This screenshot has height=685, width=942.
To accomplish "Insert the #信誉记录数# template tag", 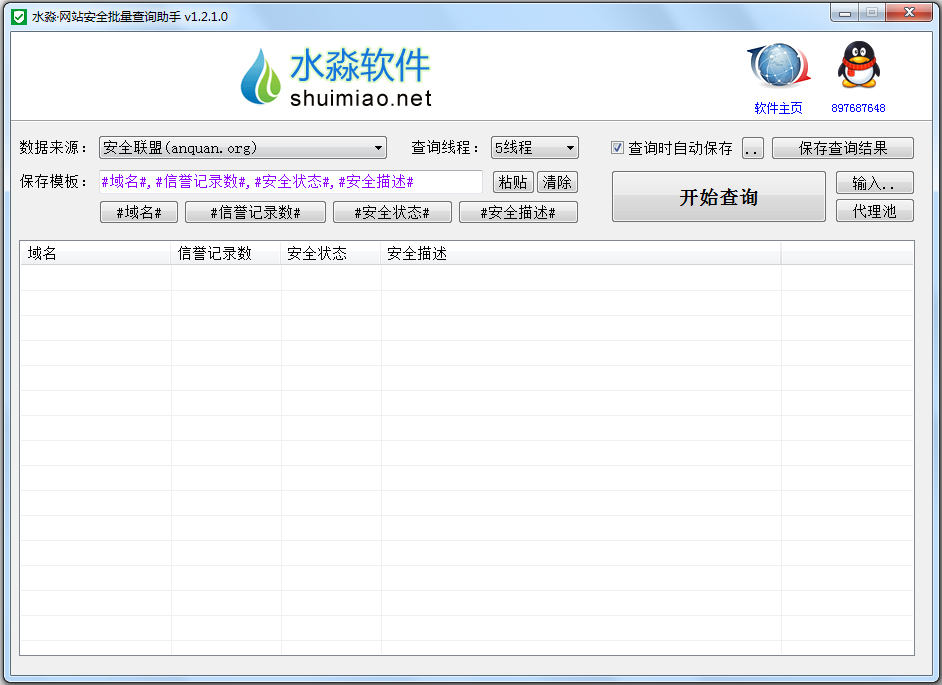I will click(x=255, y=212).
